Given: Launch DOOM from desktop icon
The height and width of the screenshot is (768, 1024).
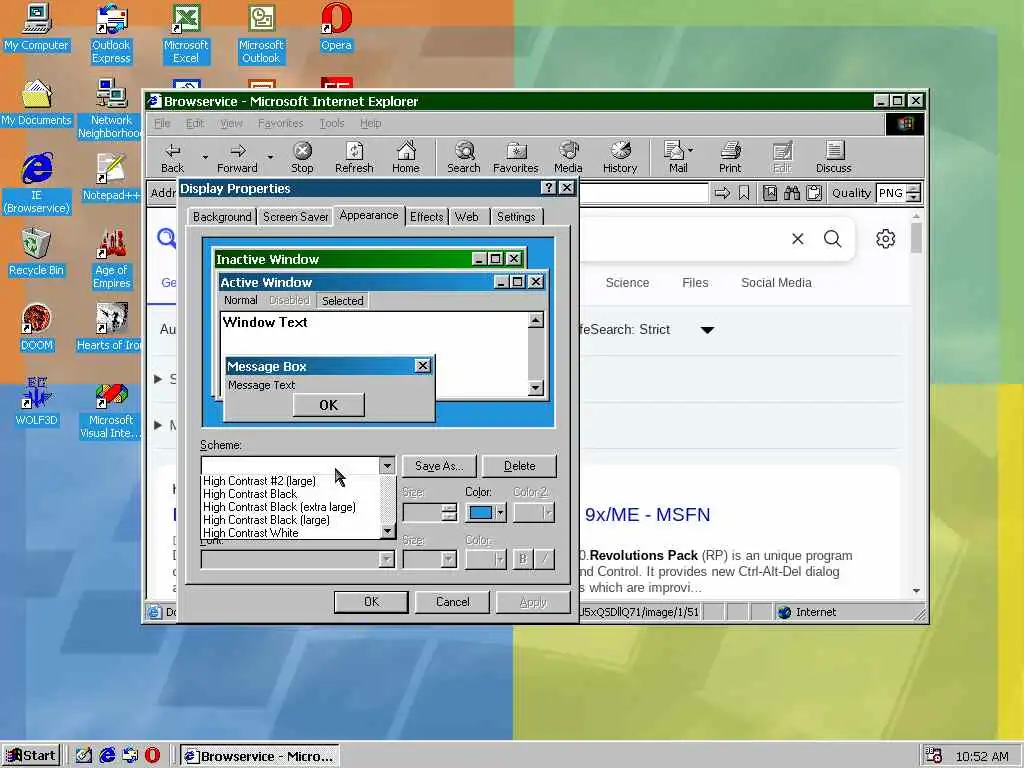Looking at the screenshot, I should 36,327.
